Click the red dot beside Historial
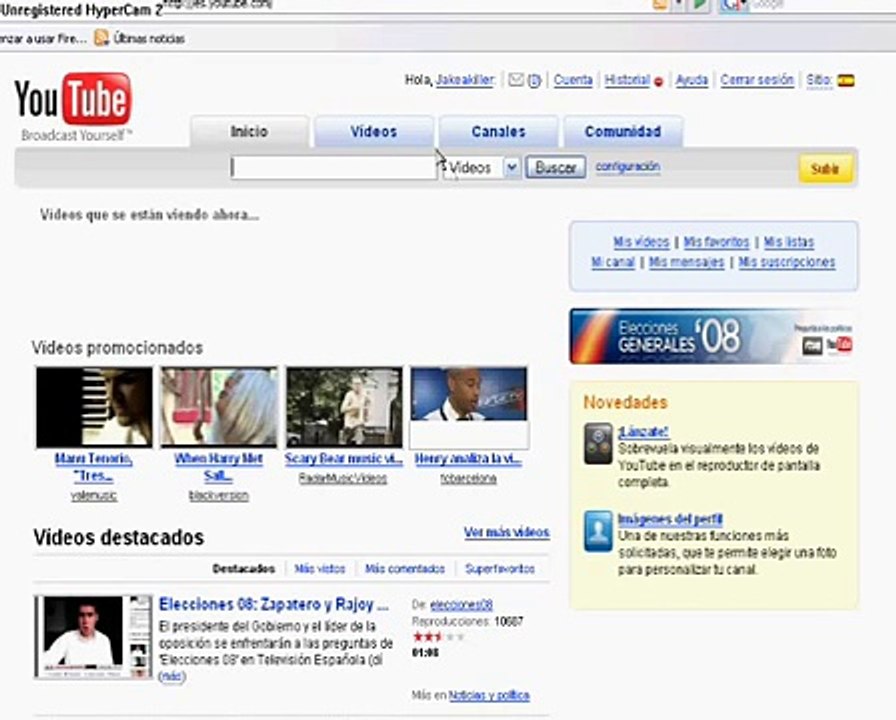Image resolution: width=896 pixels, height=720 pixels. (658, 82)
